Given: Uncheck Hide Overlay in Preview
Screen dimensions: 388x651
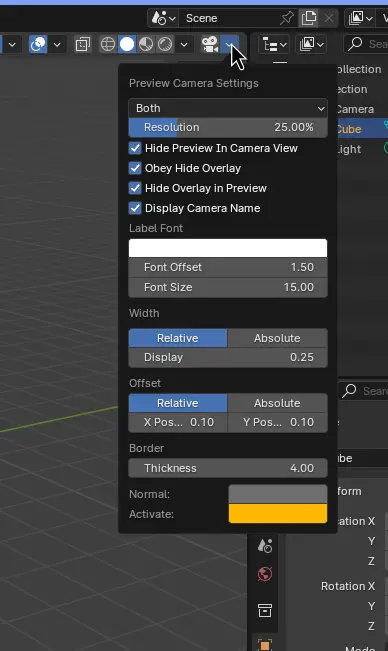Looking at the screenshot, I should pos(135,188).
